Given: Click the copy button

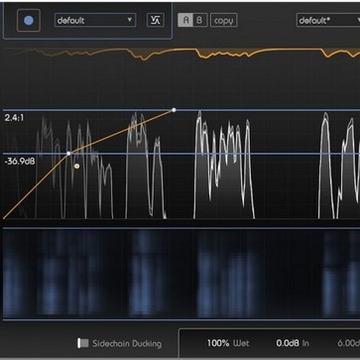Looking at the screenshot, I should [224, 20].
